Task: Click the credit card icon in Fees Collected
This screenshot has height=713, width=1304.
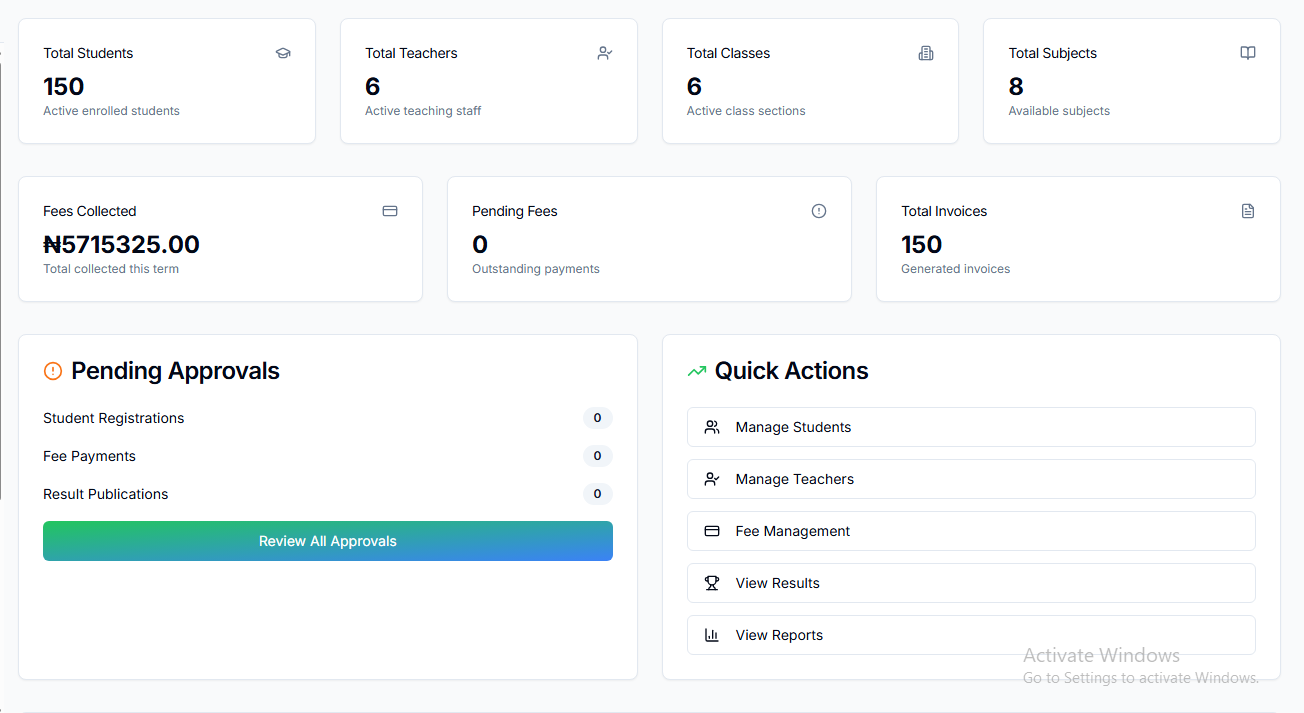Action: point(390,211)
